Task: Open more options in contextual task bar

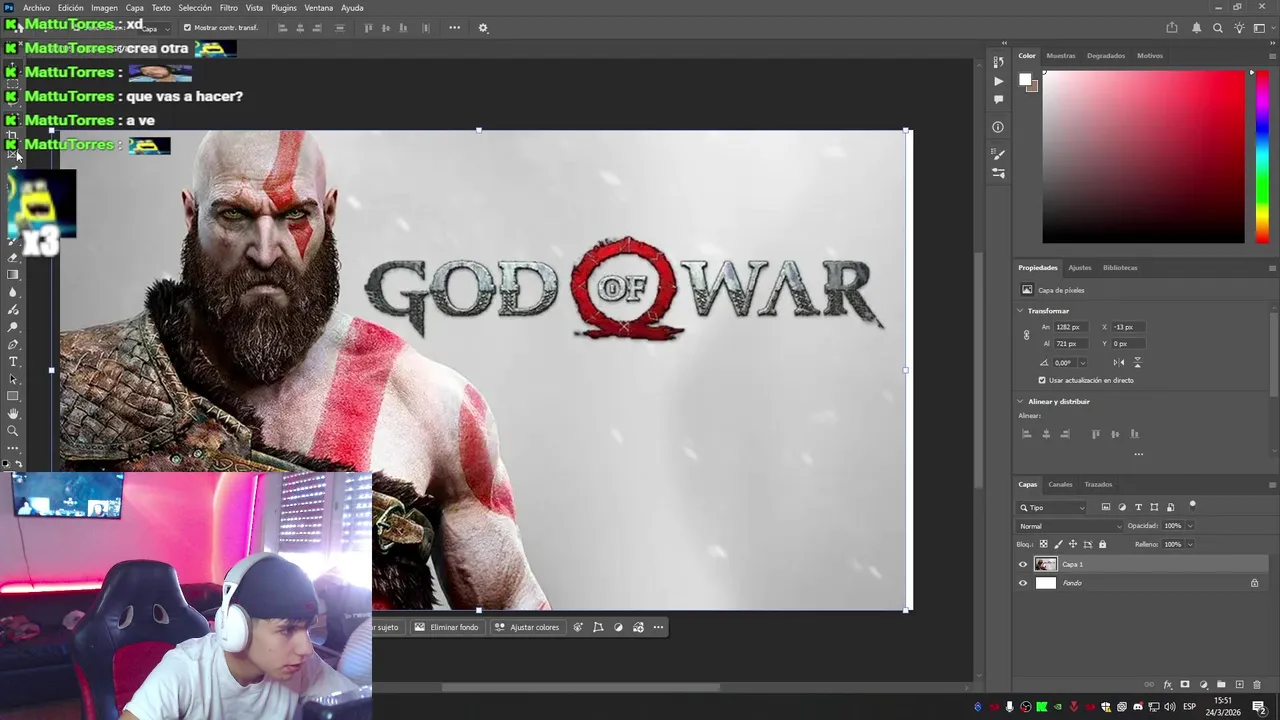Action: tap(658, 628)
